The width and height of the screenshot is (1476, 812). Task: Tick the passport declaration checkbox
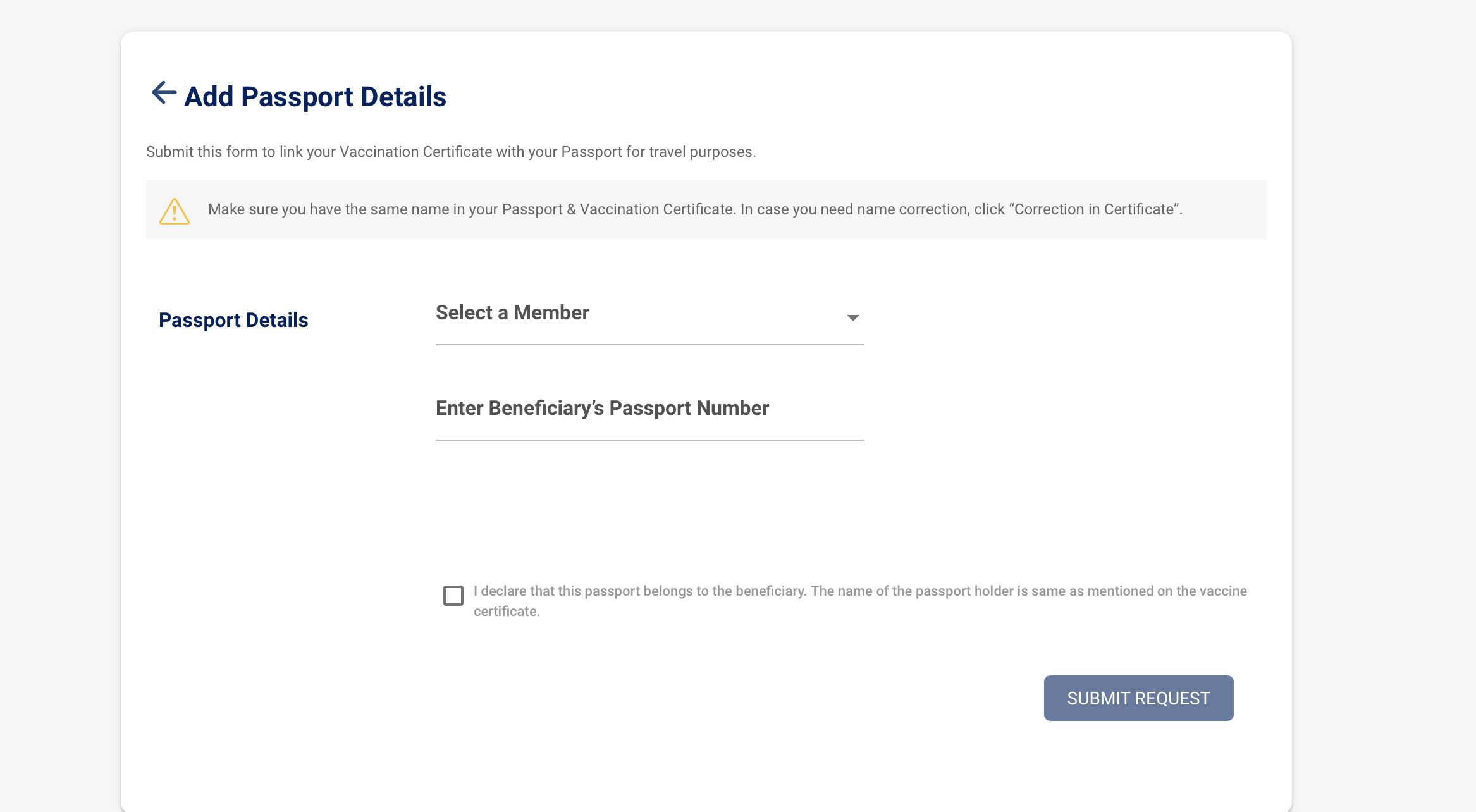pyautogui.click(x=453, y=596)
